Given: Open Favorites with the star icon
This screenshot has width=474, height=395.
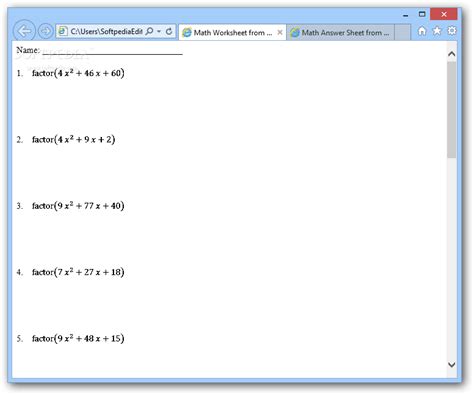Looking at the screenshot, I should 437,31.
